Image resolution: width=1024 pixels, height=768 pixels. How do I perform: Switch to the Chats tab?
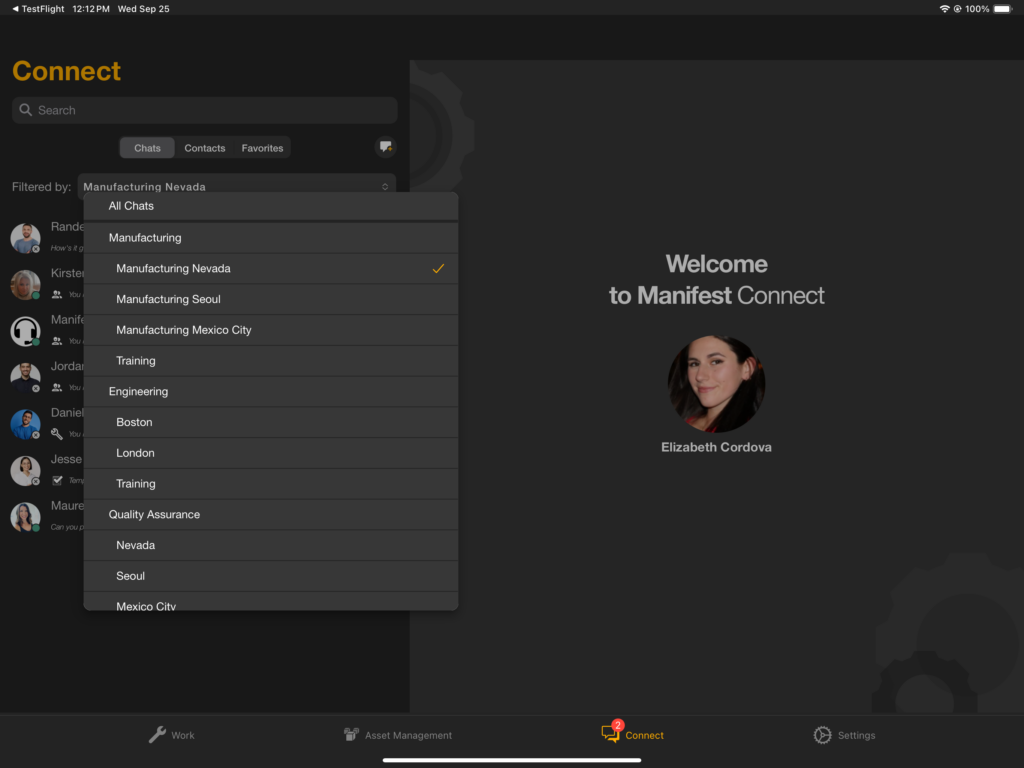147,148
